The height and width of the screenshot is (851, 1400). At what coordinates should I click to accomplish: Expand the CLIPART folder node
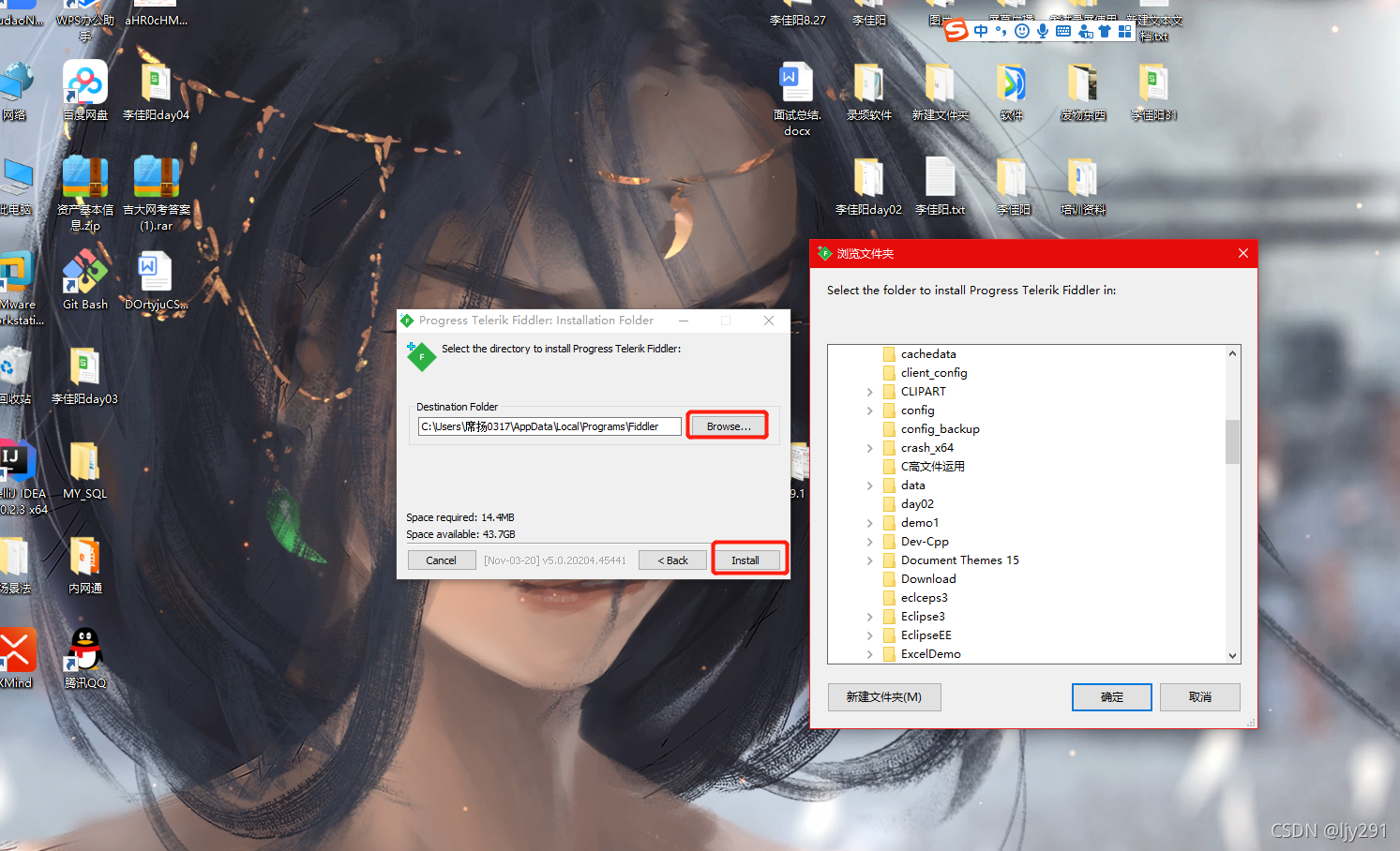[869, 392]
